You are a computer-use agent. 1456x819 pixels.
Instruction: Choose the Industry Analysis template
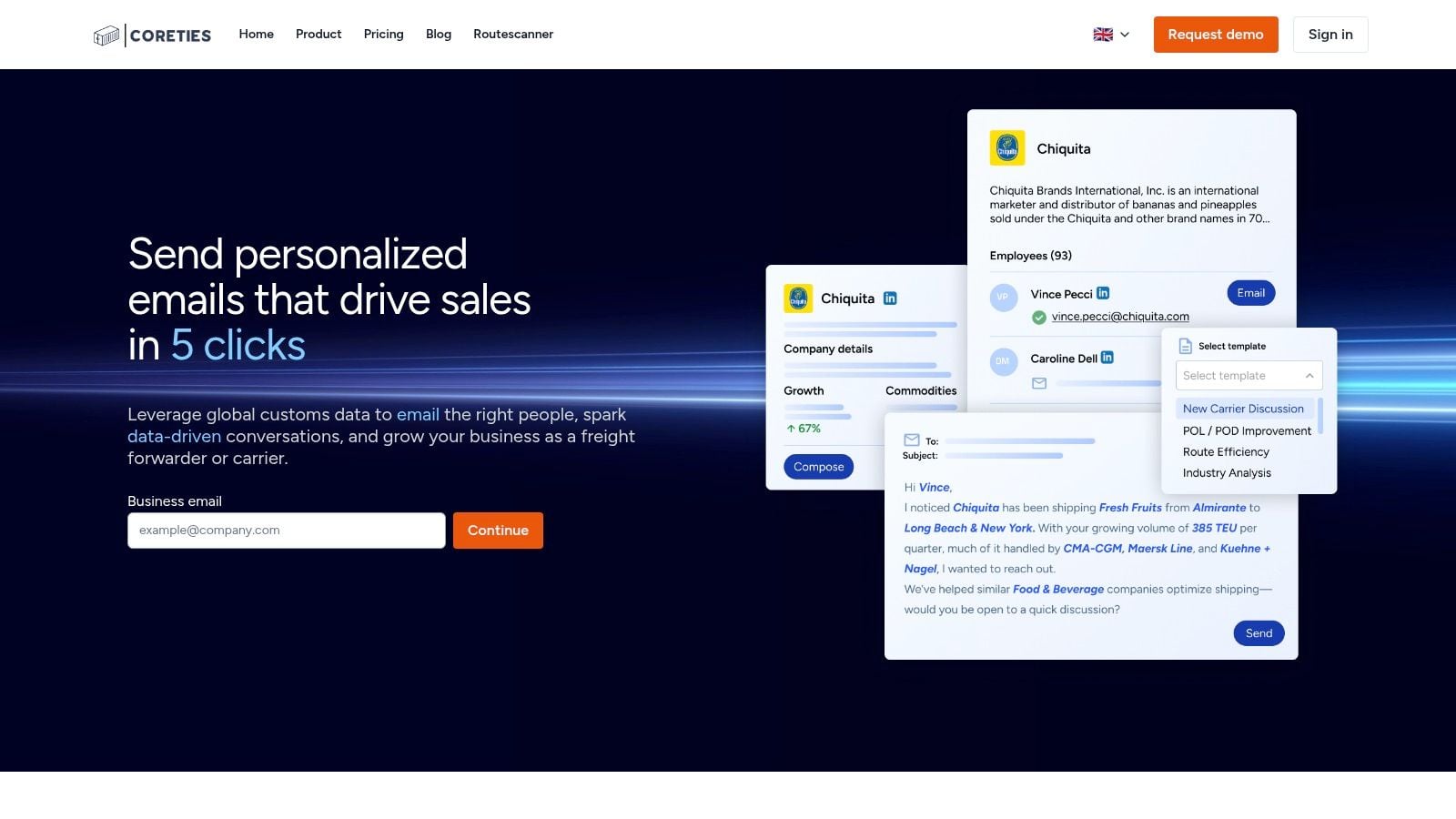point(1227,473)
